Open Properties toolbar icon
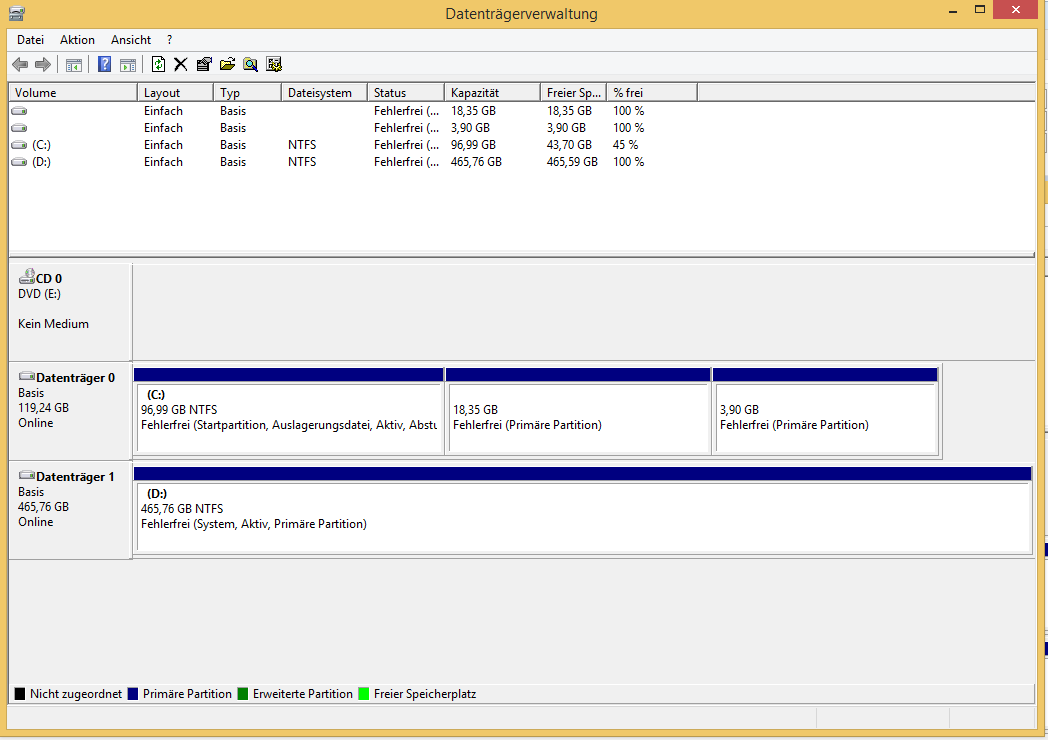 coord(204,64)
